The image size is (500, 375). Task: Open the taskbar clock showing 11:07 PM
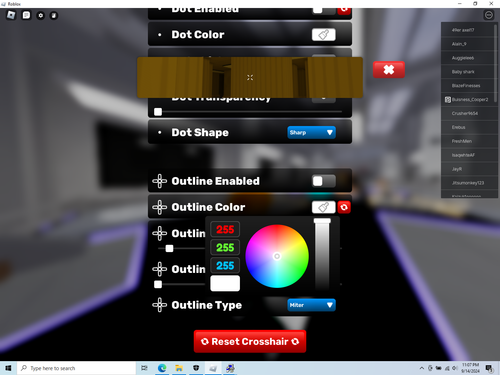471,368
